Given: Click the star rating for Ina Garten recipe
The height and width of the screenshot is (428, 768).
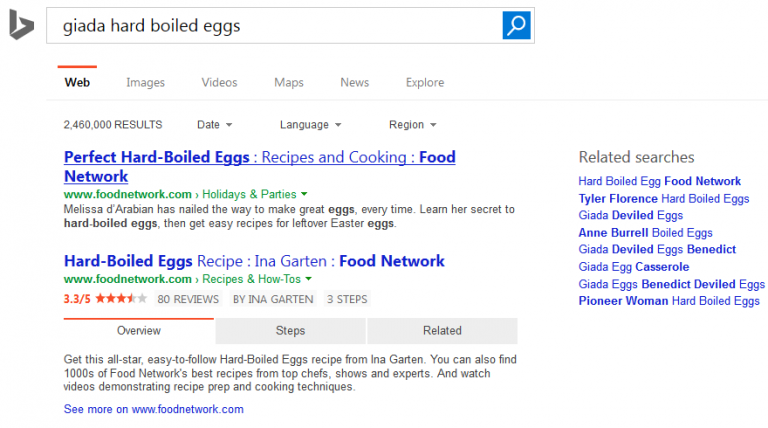Looking at the screenshot, I should click(x=105, y=299).
